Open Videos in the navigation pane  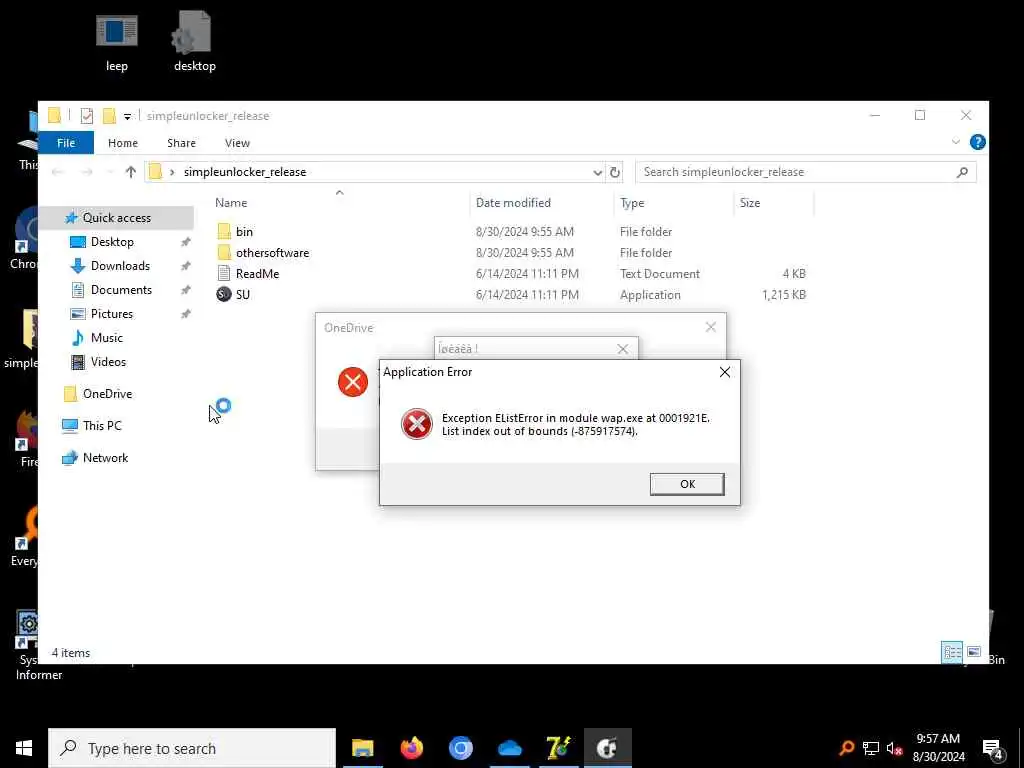click(x=108, y=362)
